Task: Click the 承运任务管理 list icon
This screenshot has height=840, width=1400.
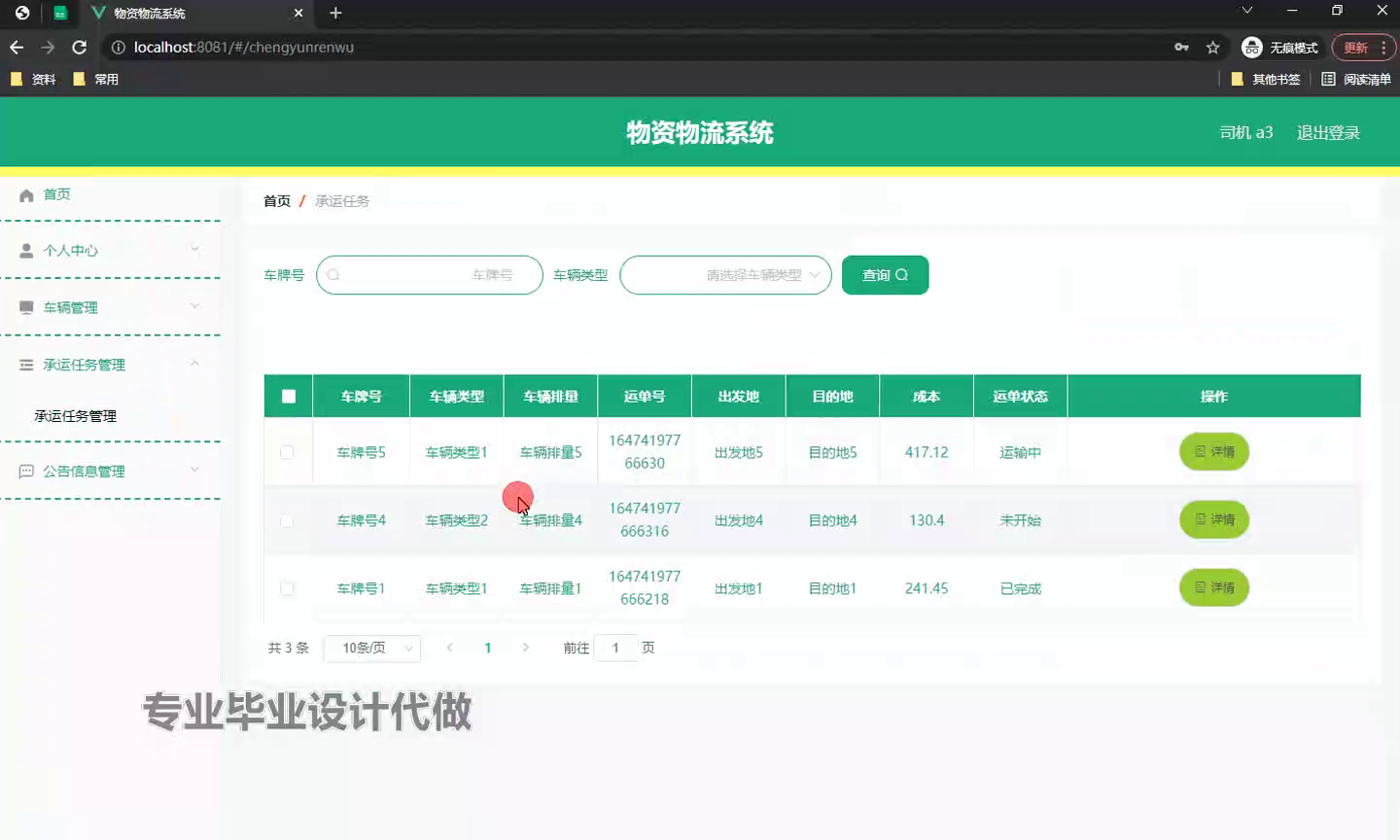Action: [26, 365]
